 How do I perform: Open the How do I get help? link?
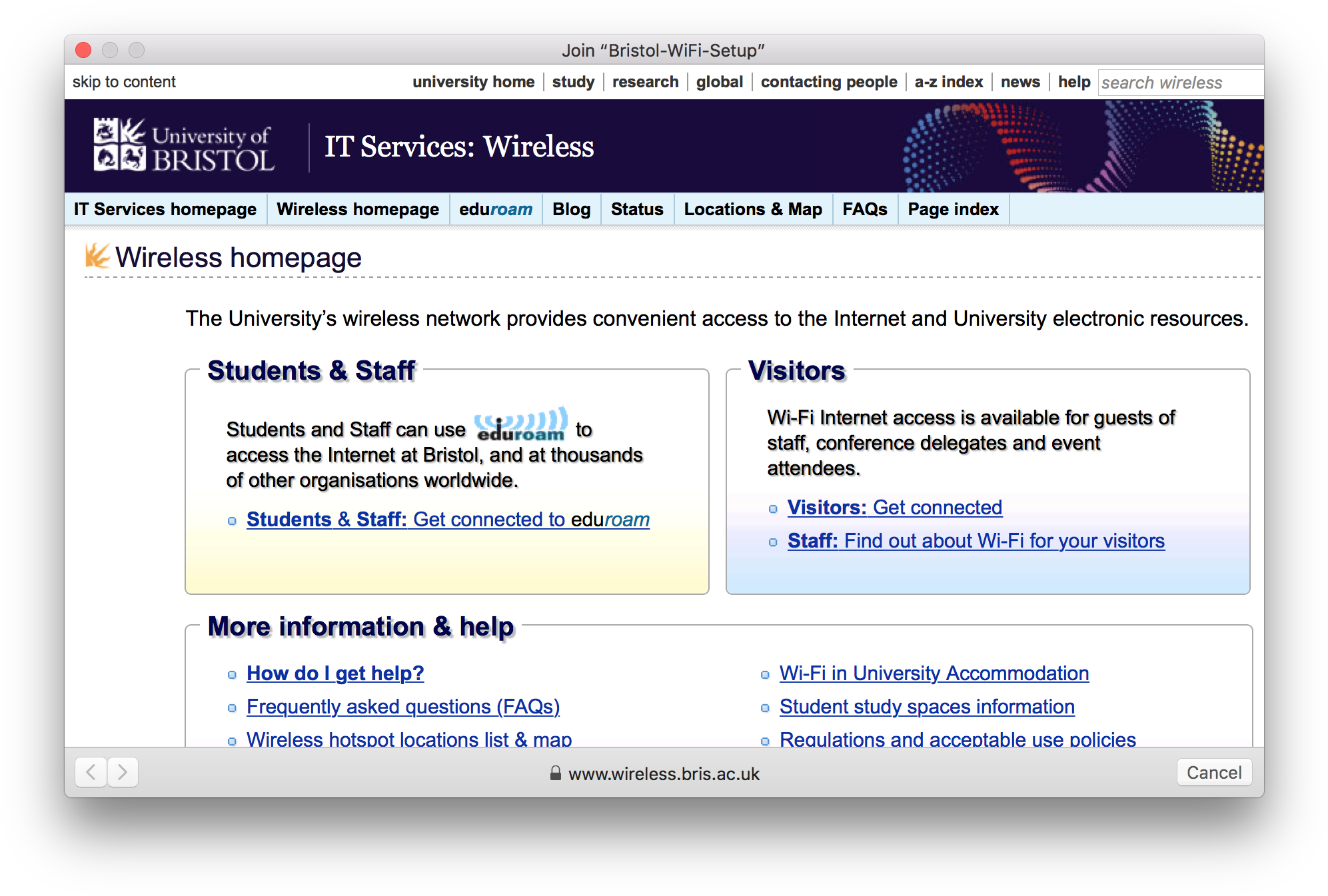tap(334, 673)
